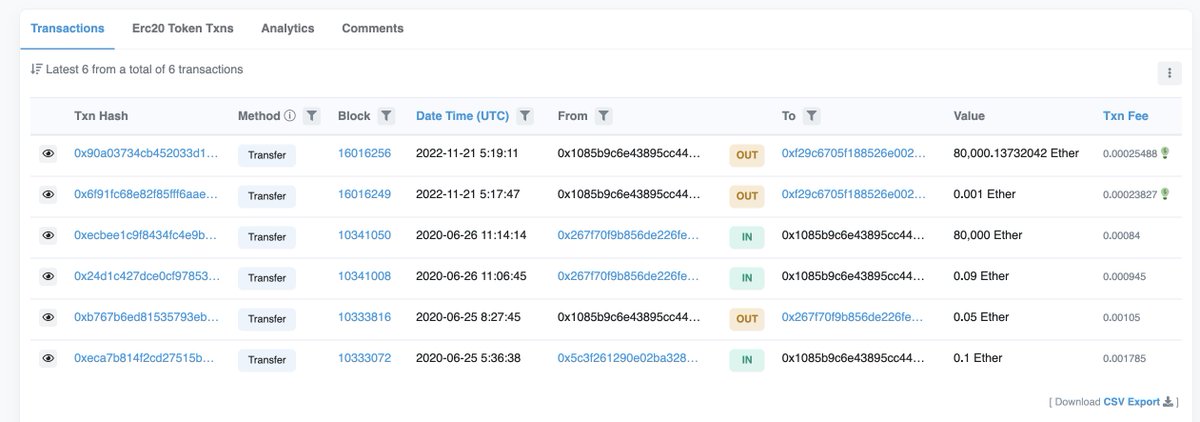Screen dimensions: 1200x422
Task: Select date 2022-11-21 5:19:11
Action: coord(467,154)
